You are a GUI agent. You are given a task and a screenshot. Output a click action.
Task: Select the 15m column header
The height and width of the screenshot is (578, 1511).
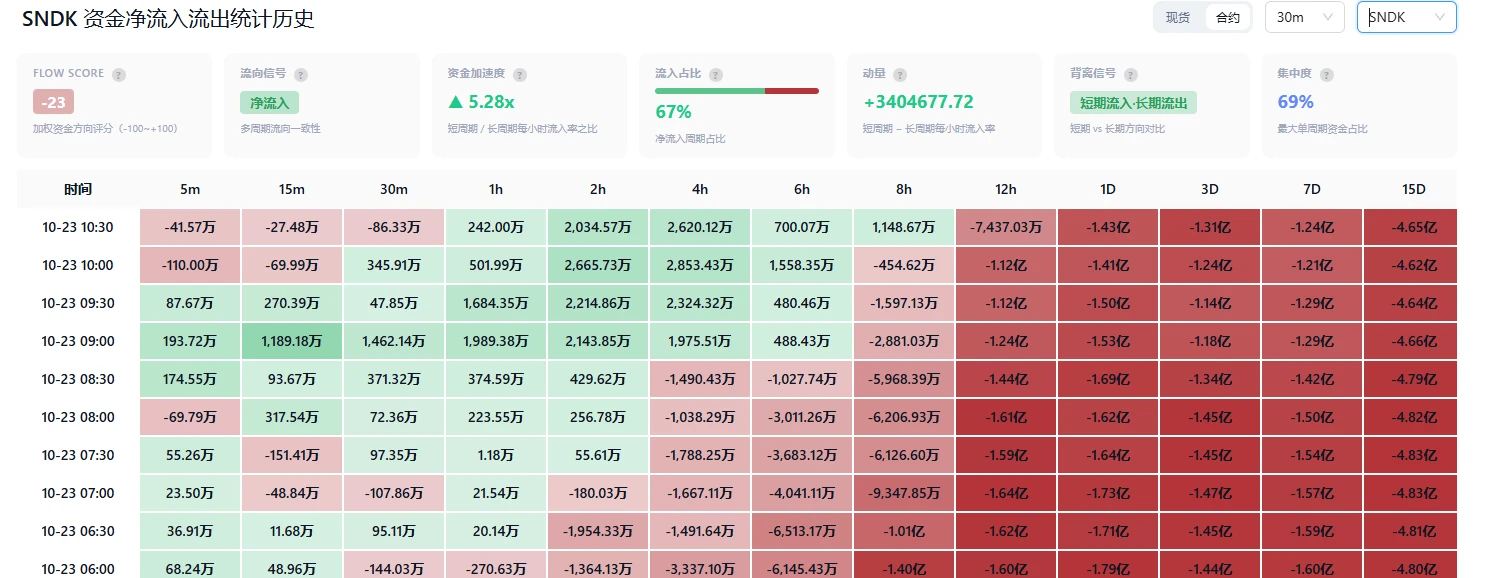[292, 189]
